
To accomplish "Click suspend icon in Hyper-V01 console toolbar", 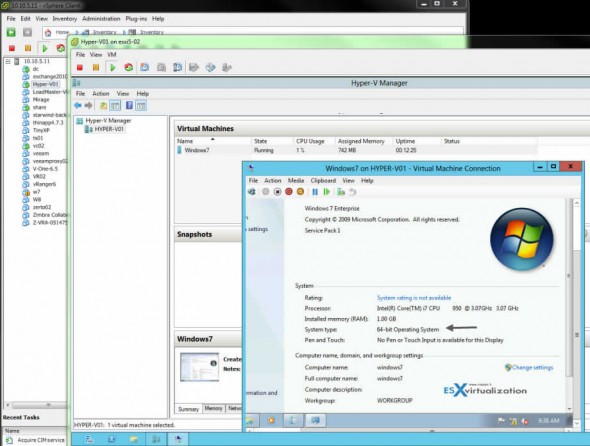I will (96, 68).
